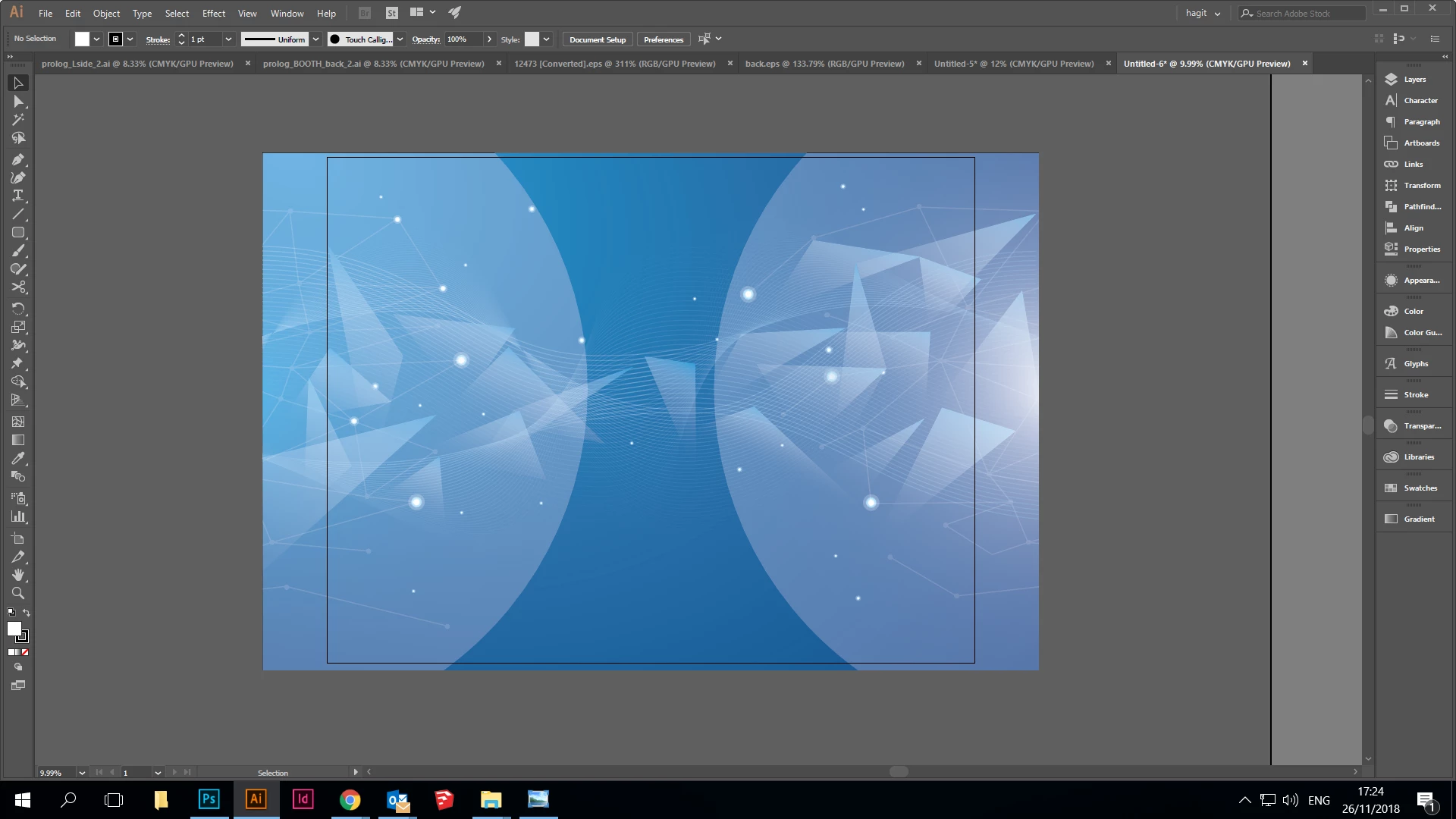
Task: Select the Eyedropper tool
Action: click(x=18, y=458)
